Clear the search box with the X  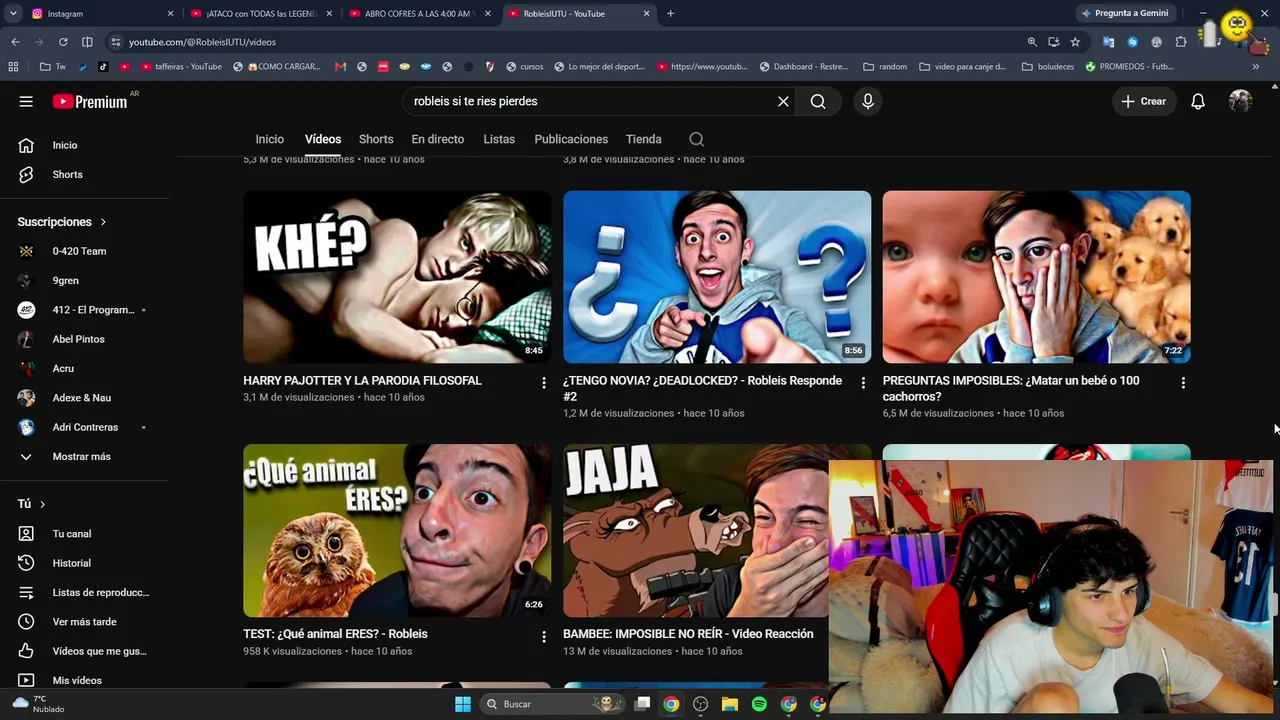coord(783,101)
